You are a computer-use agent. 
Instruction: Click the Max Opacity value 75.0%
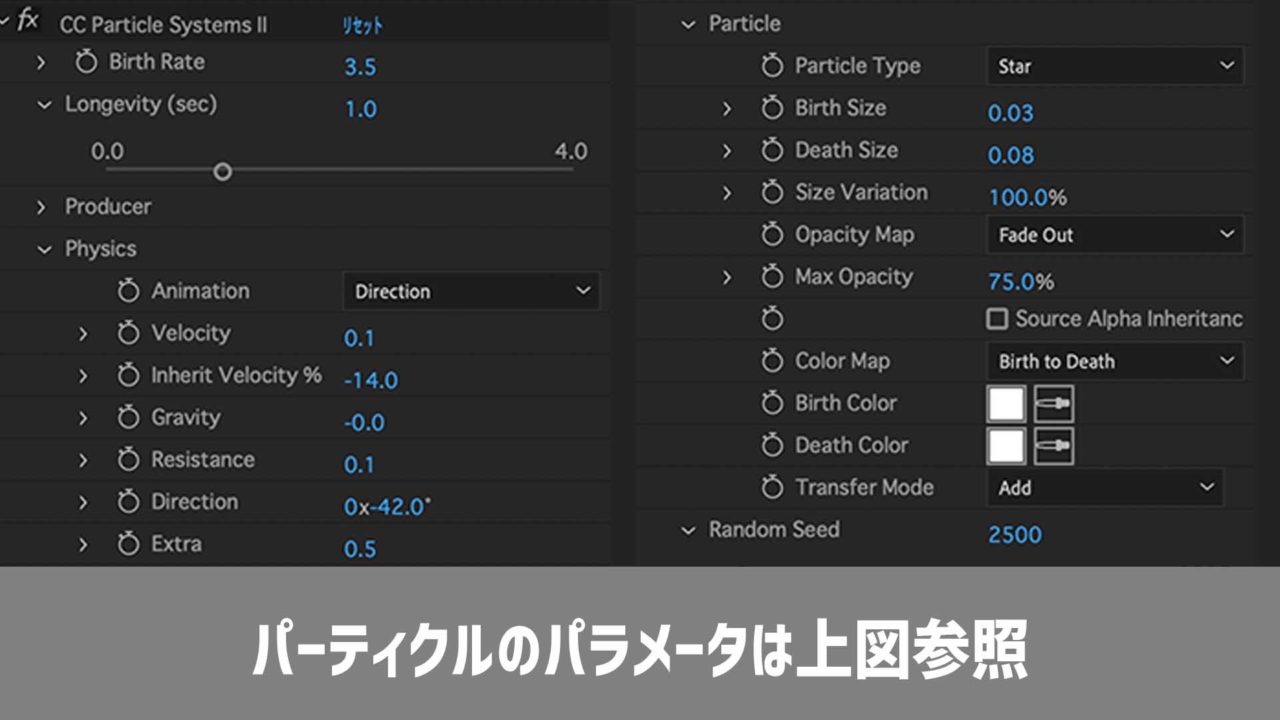tap(1021, 282)
